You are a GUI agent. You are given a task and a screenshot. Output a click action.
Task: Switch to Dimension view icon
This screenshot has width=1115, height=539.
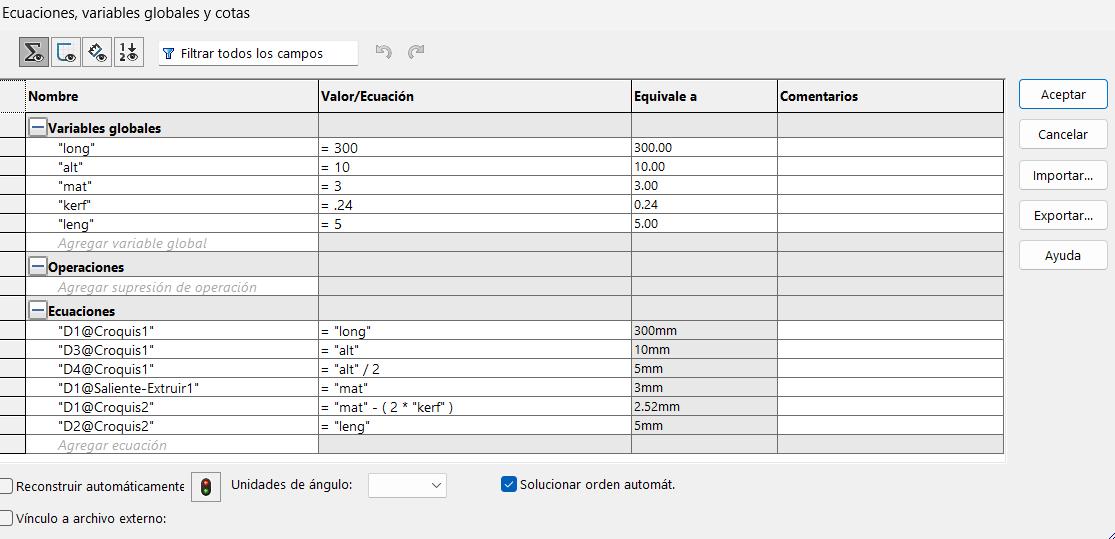97,53
